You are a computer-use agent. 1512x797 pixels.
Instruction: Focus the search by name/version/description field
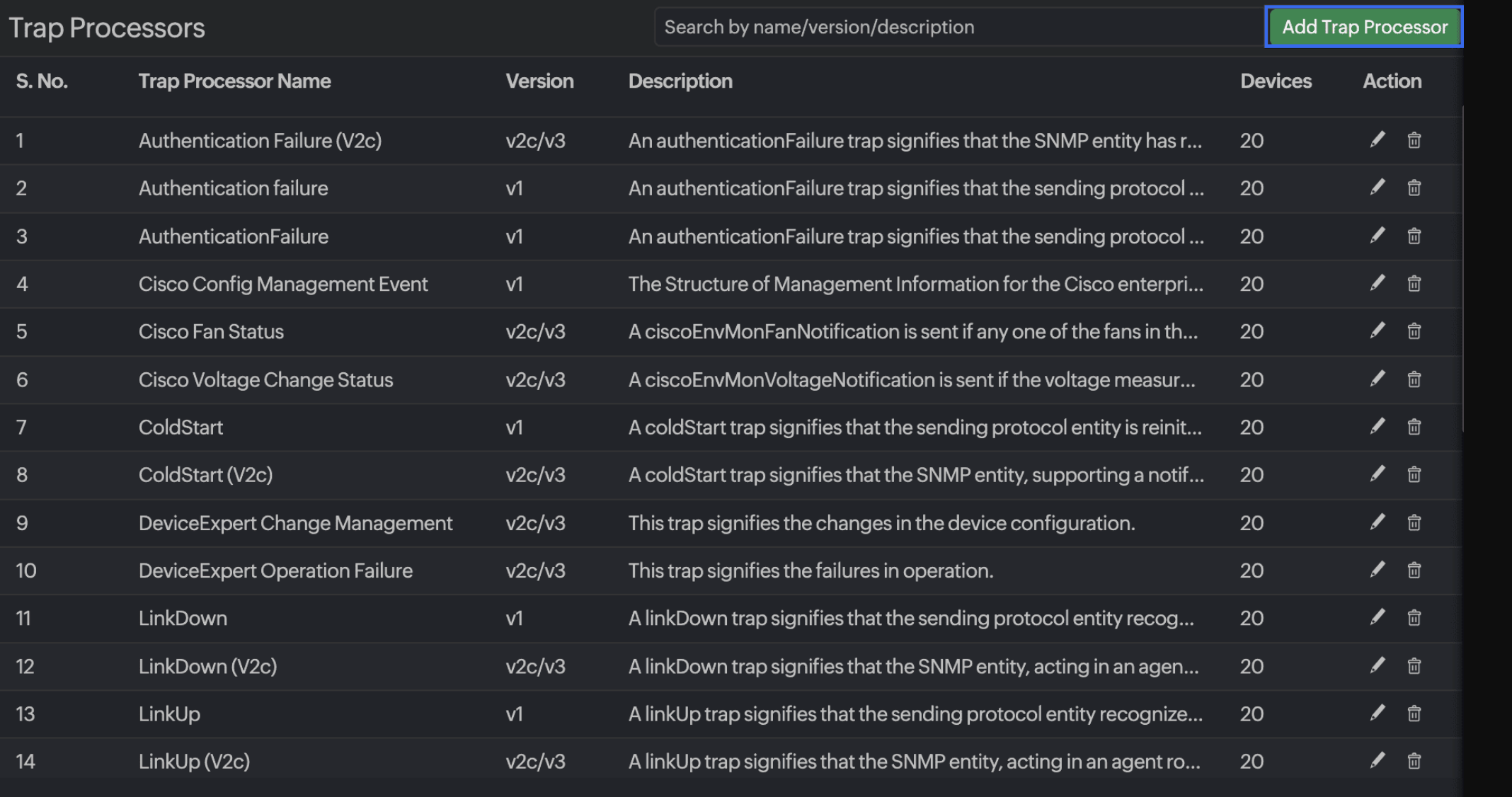point(956,27)
